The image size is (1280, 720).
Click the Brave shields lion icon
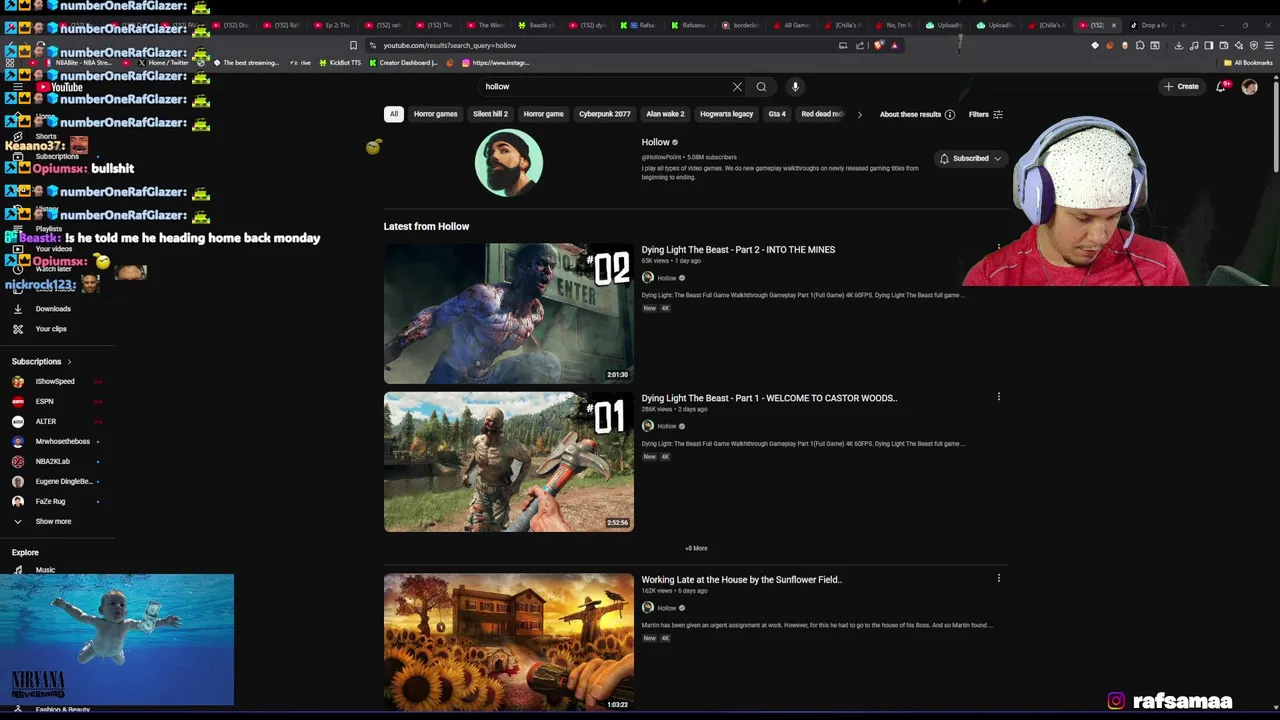tap(879, 45)
